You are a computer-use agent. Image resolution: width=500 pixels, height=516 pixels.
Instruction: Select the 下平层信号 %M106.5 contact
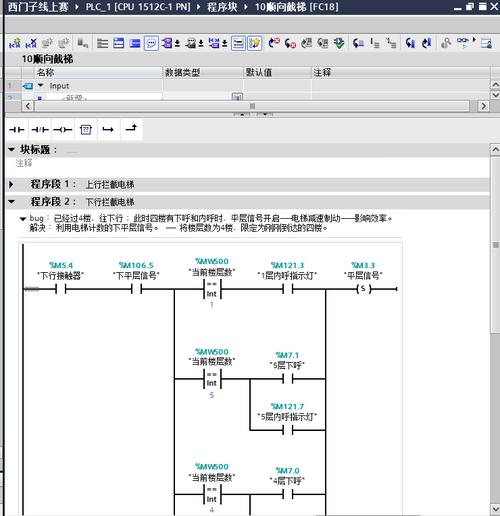point(136,289)
